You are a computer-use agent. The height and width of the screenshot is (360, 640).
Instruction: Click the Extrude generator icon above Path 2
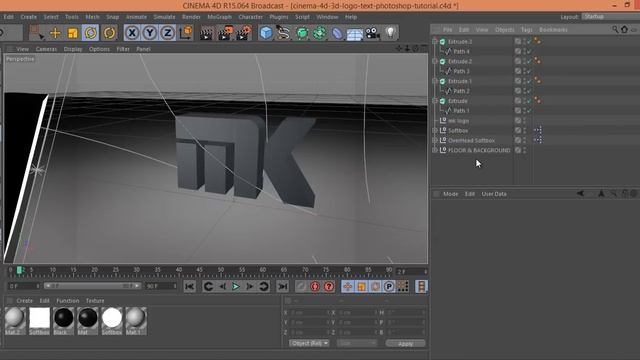click(x=442, y=81)
